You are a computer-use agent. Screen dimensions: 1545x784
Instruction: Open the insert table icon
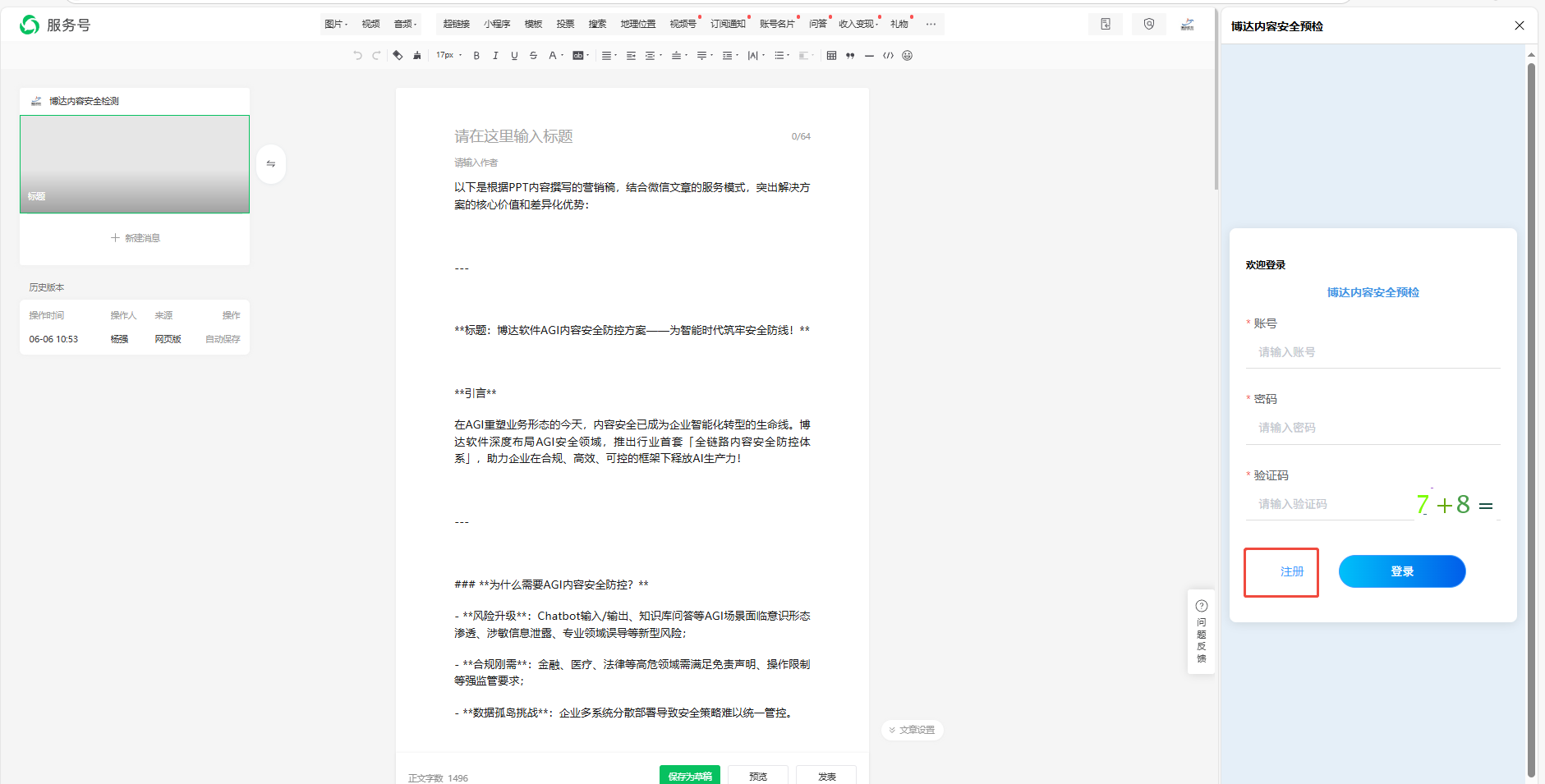point(831,55)
